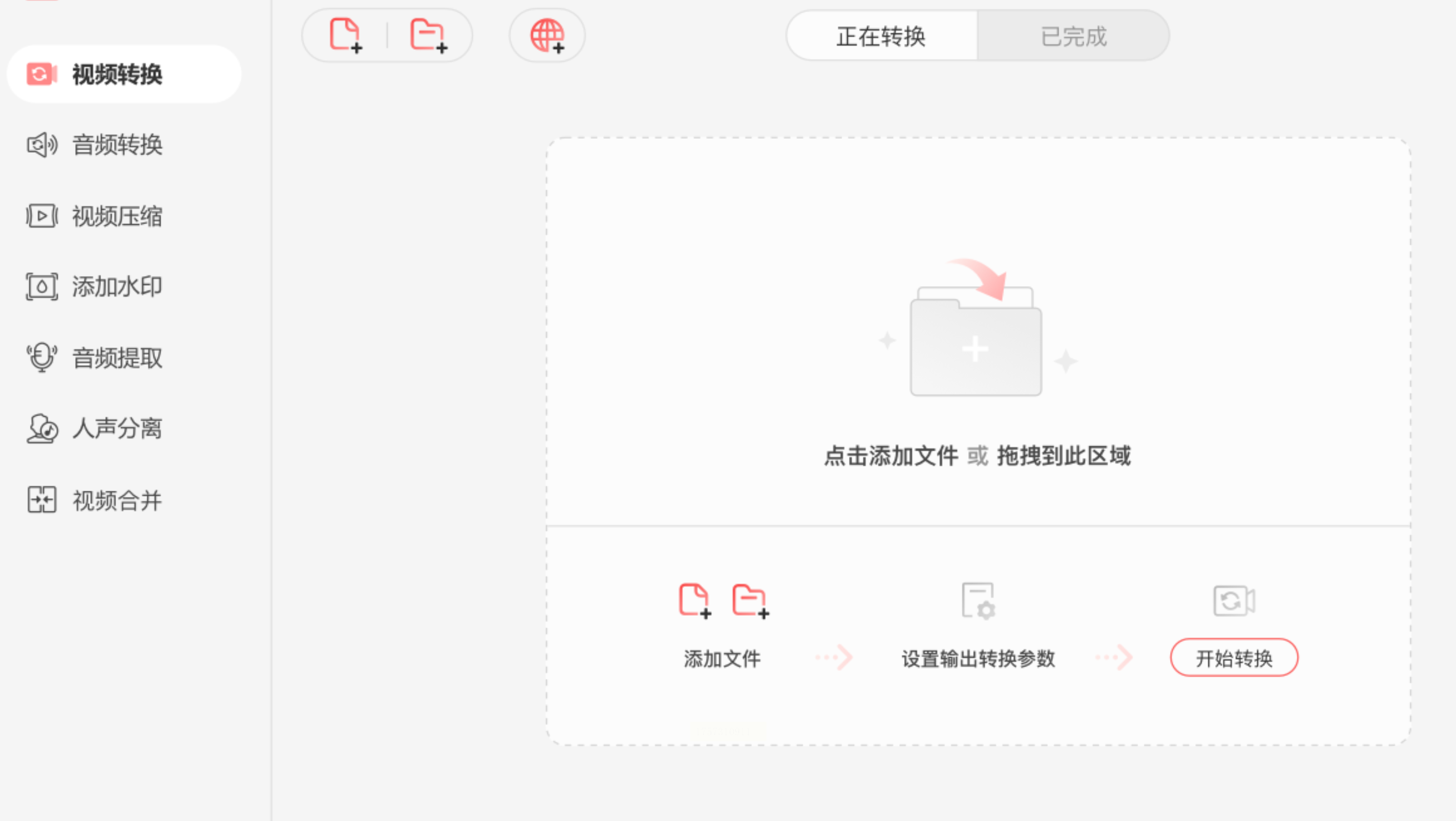Viewport: 1456px width, 821px height.
Task: Click the add folder icon in top toolbar
Action: tap(429, 36)
